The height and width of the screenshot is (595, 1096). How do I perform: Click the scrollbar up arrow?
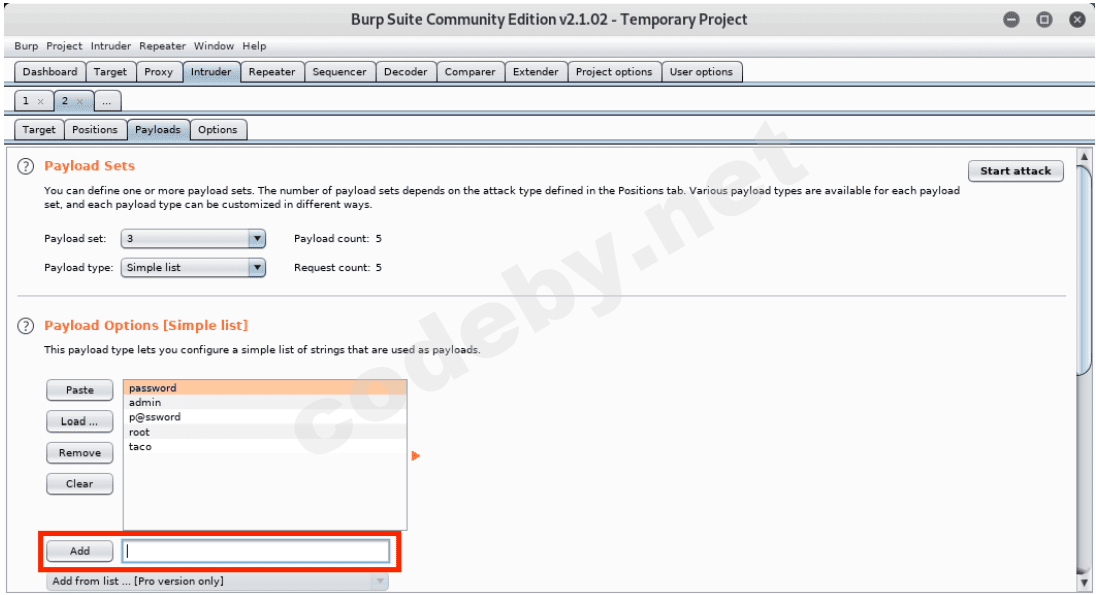pos(1084,157)
